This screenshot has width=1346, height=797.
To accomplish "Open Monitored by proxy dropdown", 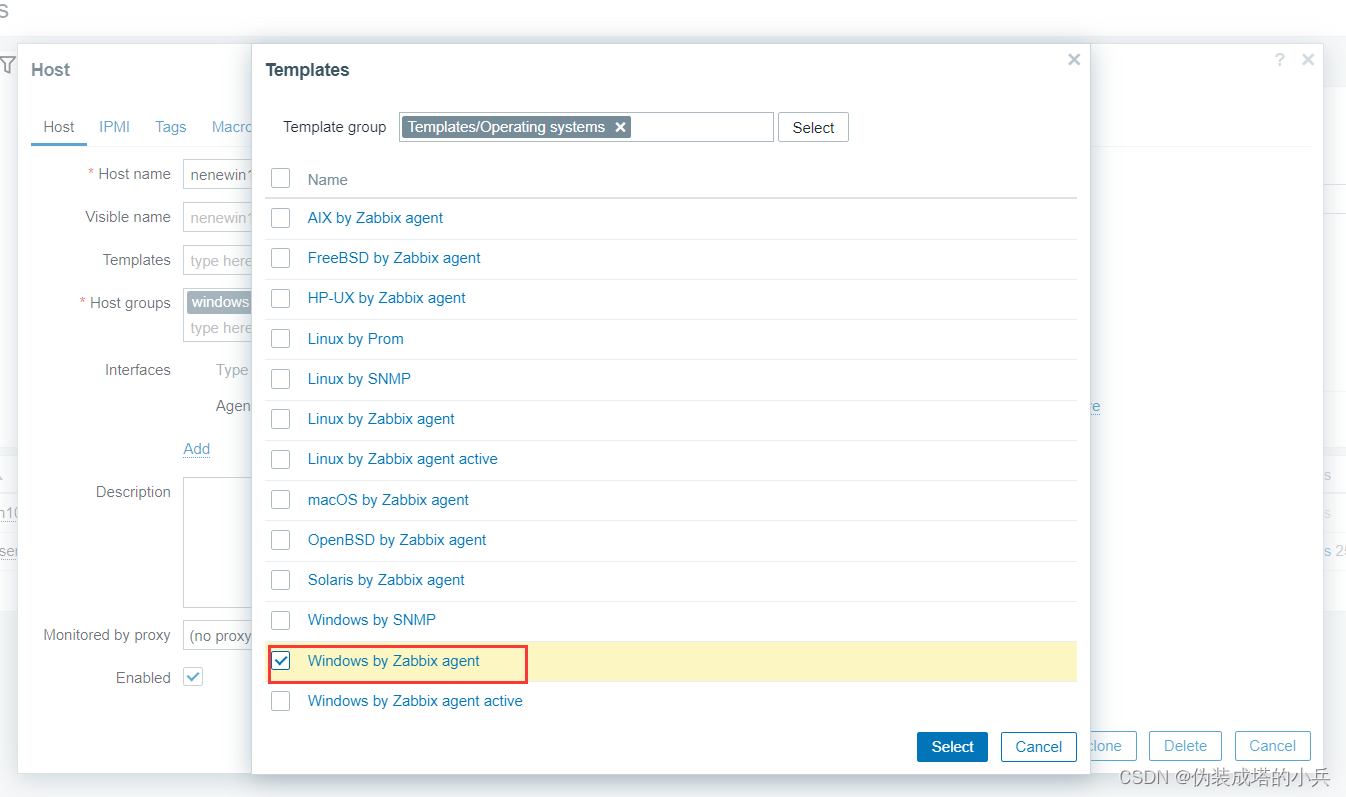I will (x=217, y=635).
